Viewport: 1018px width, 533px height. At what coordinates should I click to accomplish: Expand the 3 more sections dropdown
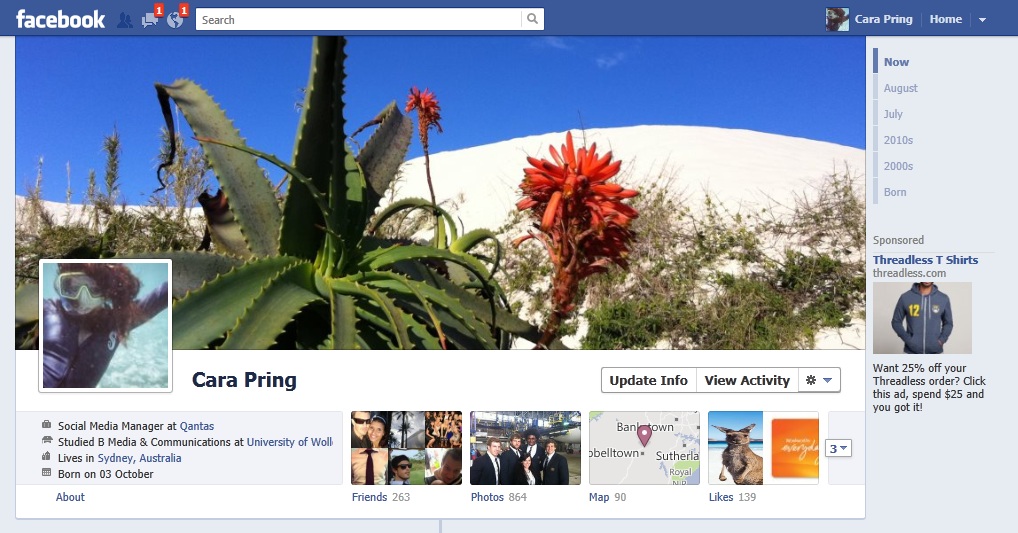838,448
